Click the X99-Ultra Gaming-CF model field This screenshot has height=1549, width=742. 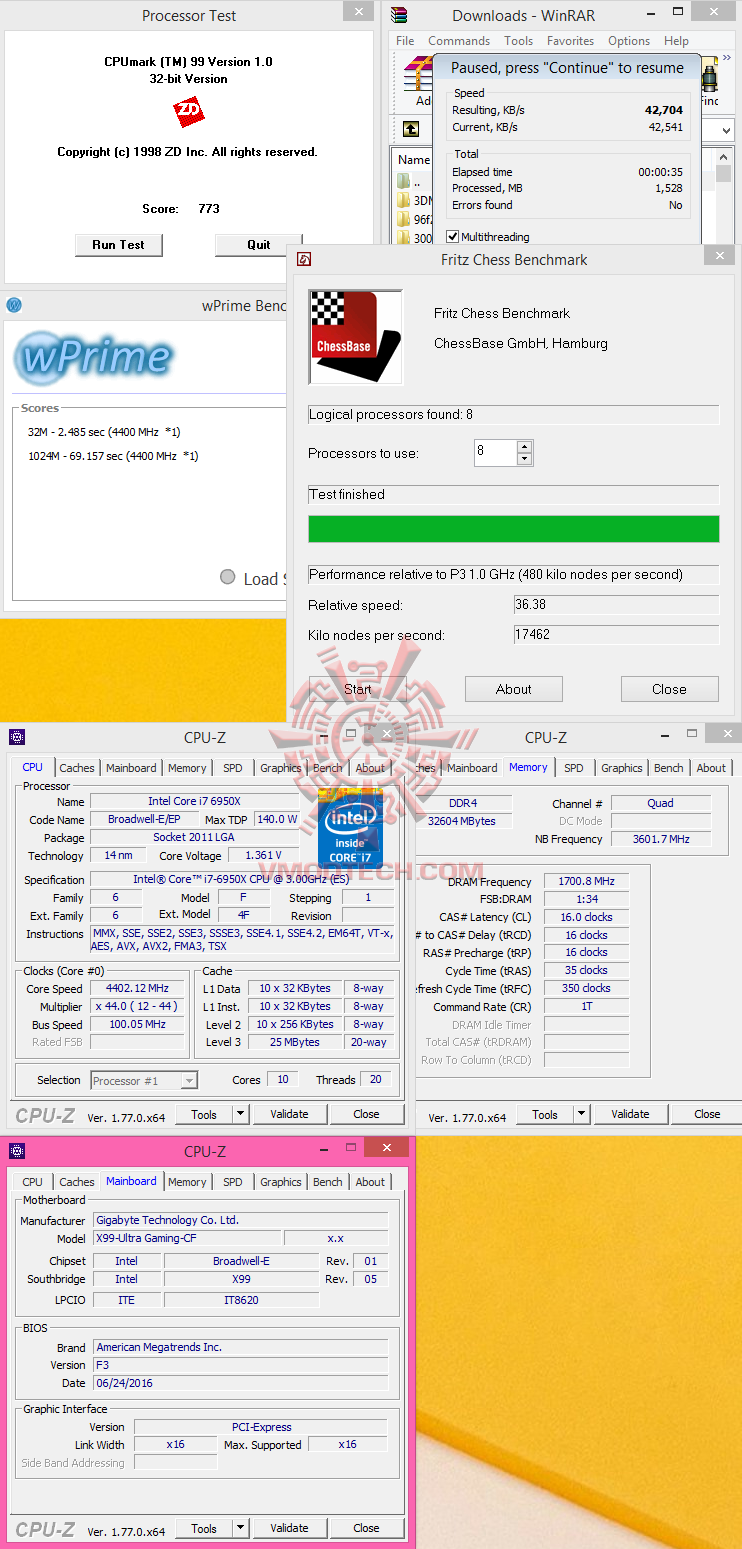coord(187,1238)
